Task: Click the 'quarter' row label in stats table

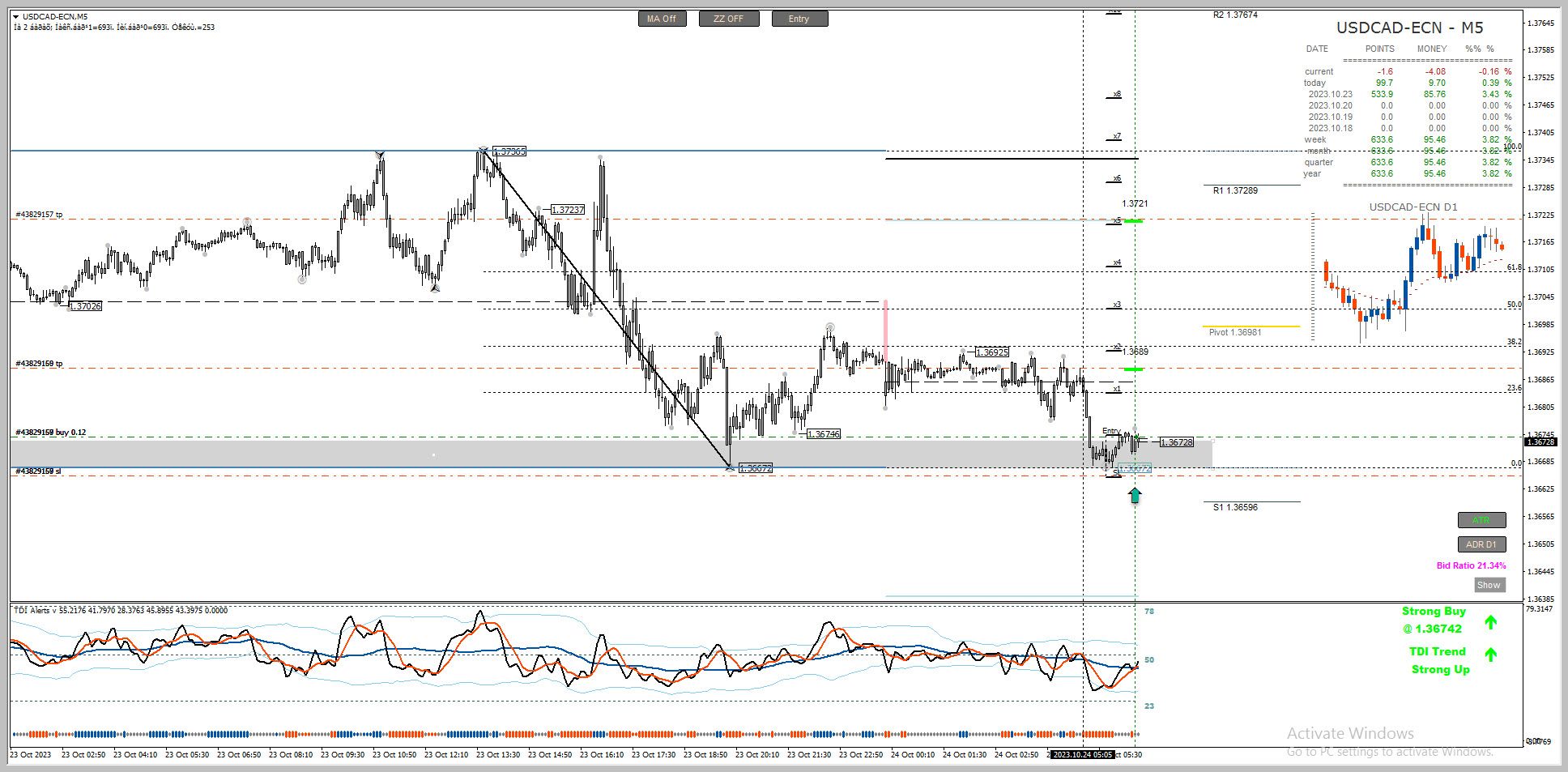Action: (x=1319, y=162)
